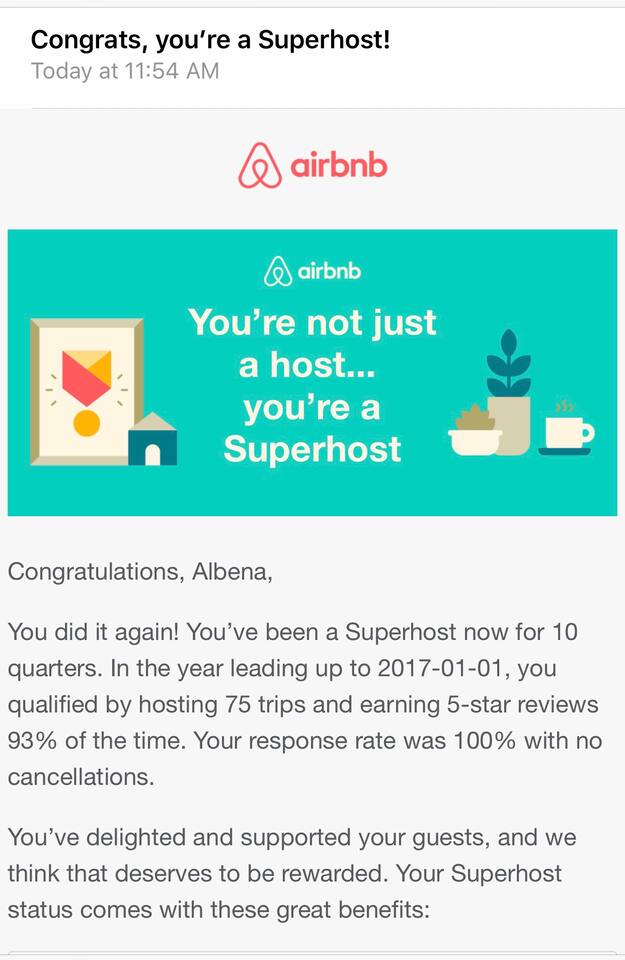Click the white Airbnb logo inside the banner
Viewport: 625px width, 960px height.
312,271
